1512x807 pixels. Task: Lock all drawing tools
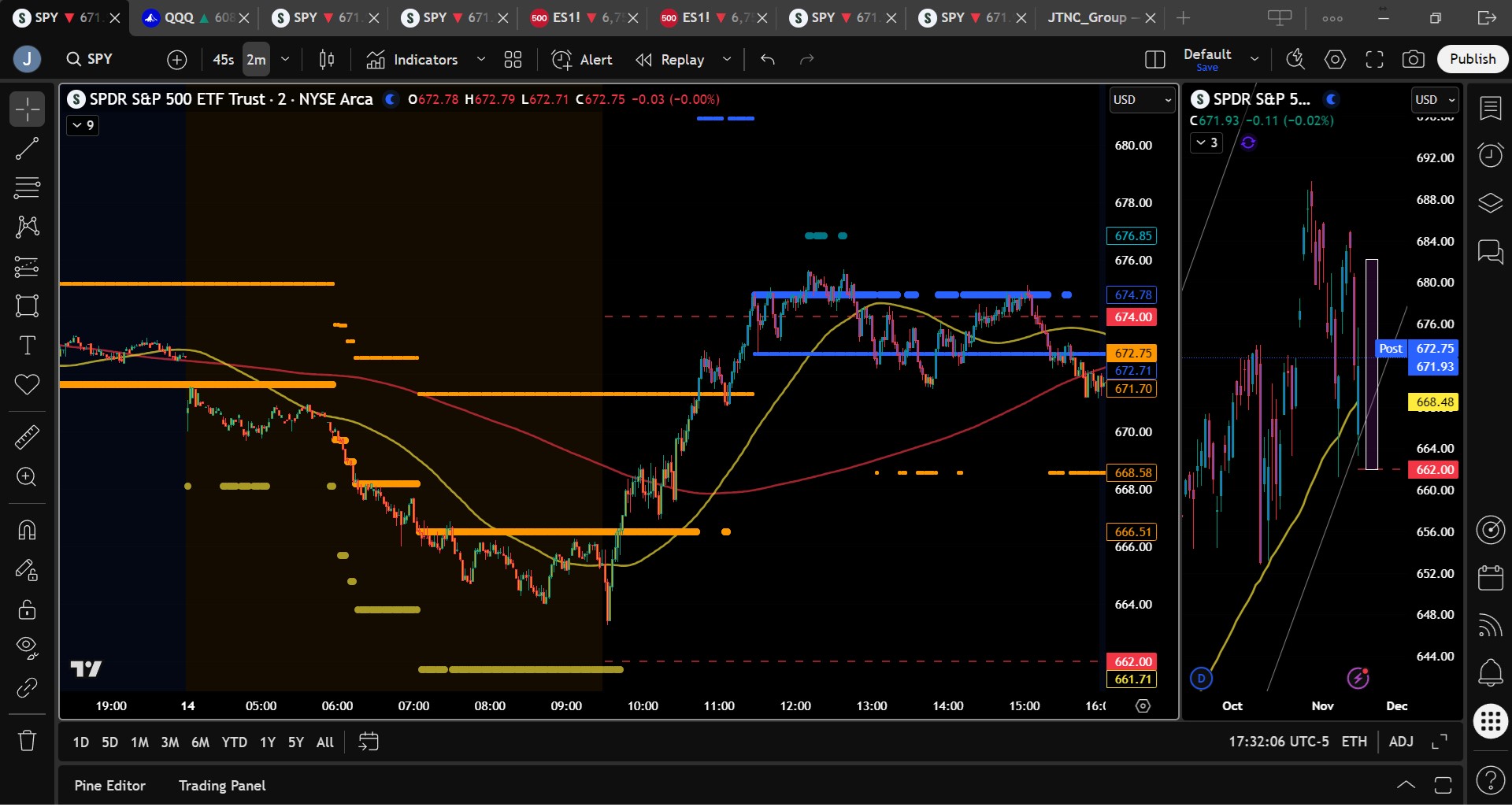(x=27, y=609)
